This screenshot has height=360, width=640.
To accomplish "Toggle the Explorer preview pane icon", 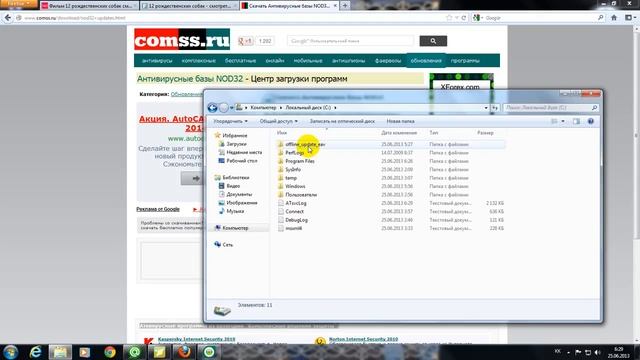I will [576, 121].
